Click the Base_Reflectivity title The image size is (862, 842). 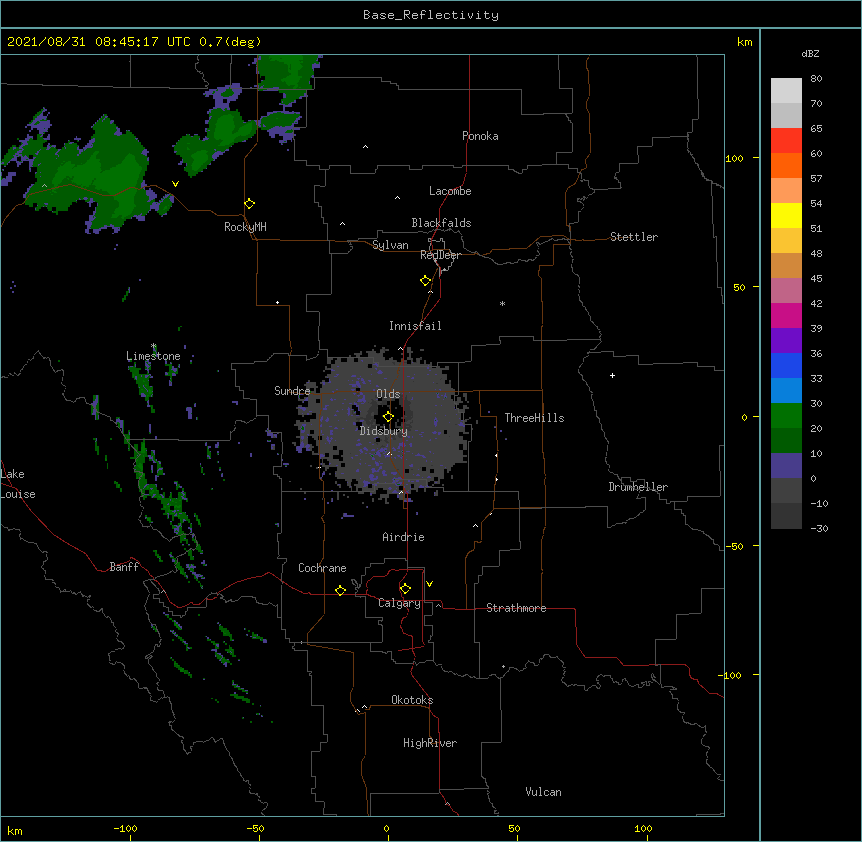pos(431,15)
